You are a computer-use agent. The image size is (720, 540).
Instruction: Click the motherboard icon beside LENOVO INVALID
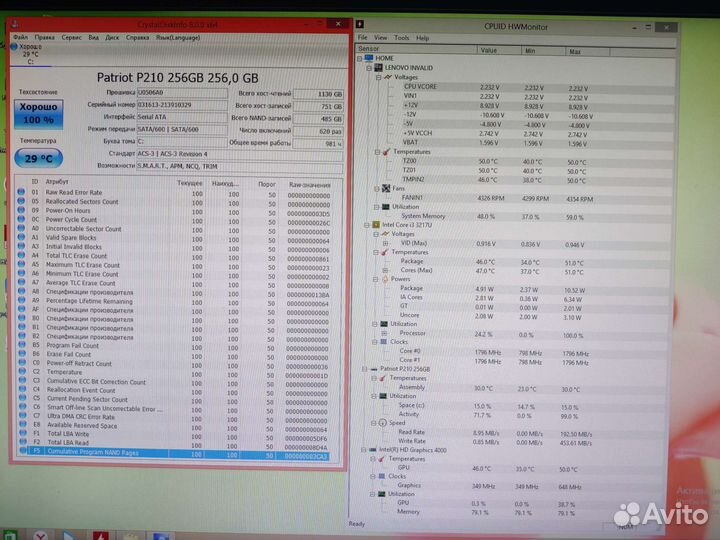point(378,68)
